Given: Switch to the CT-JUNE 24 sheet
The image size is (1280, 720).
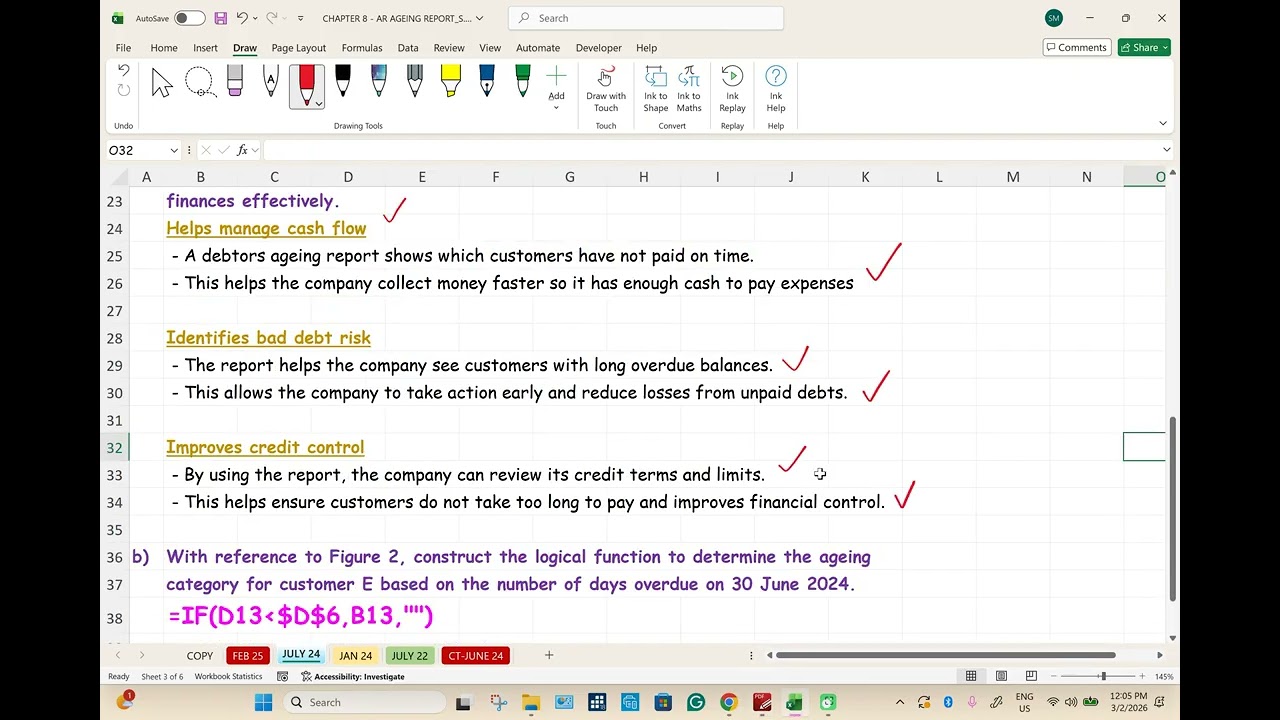Looking at the screenshot, I should tap(476, 656).
